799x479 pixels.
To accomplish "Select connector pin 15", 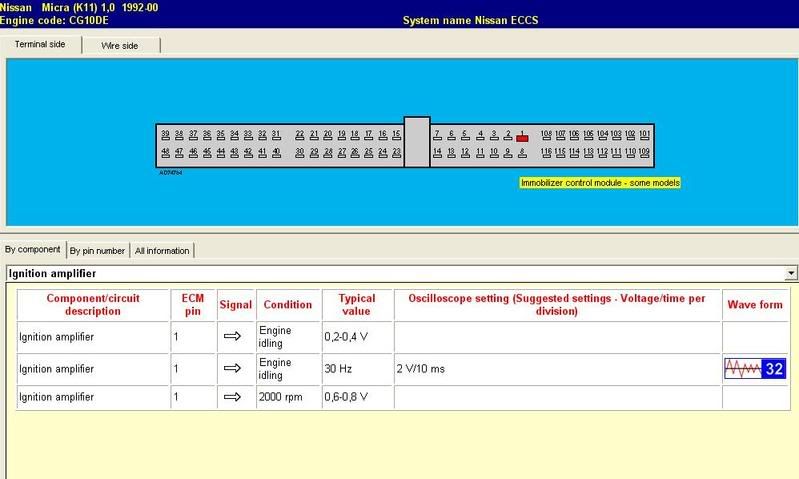I will 396,135.
